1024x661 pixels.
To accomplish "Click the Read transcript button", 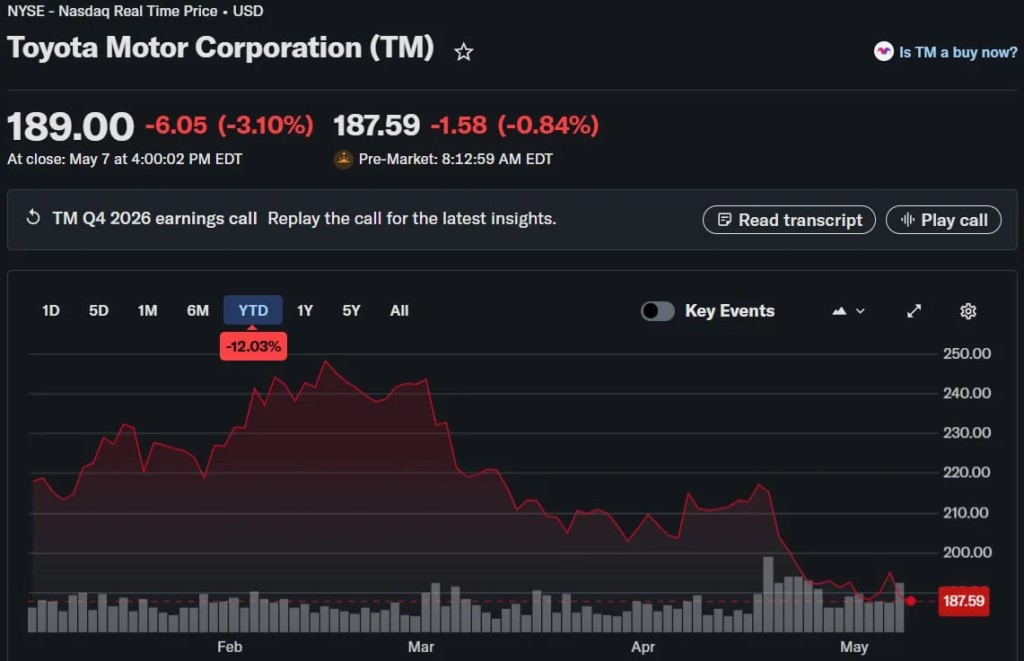I will point(789,219).
